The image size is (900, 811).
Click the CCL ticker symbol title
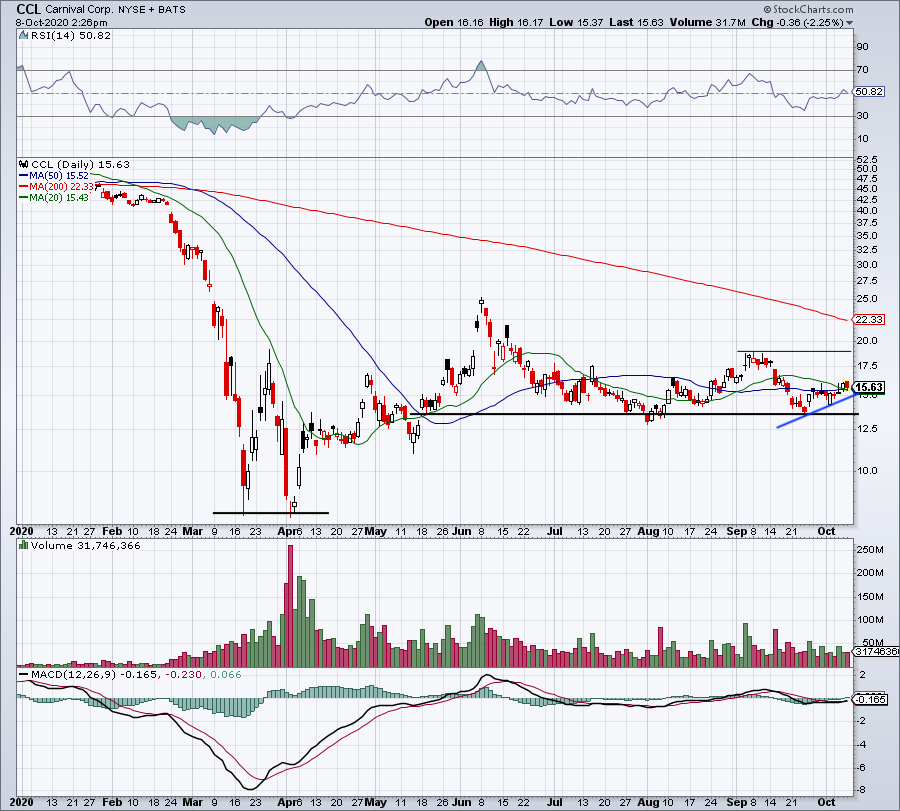[x=29, y=9]
